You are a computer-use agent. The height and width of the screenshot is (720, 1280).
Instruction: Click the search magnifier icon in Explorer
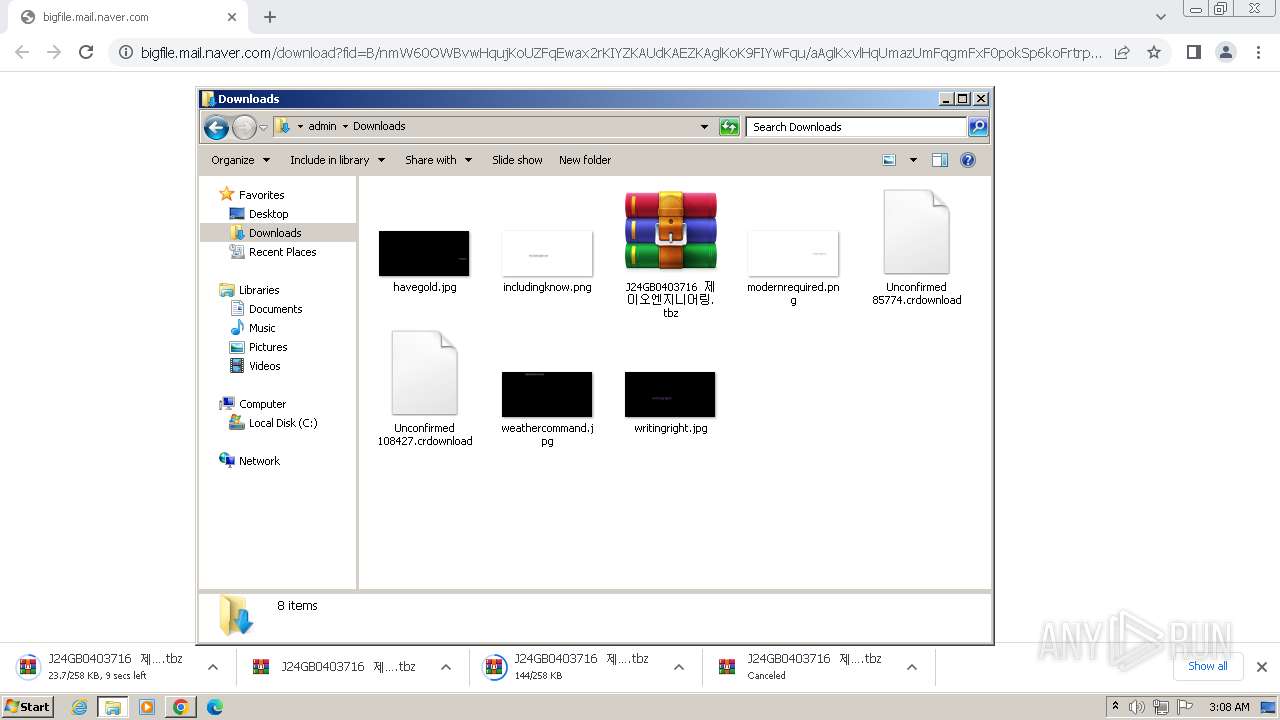978,127
